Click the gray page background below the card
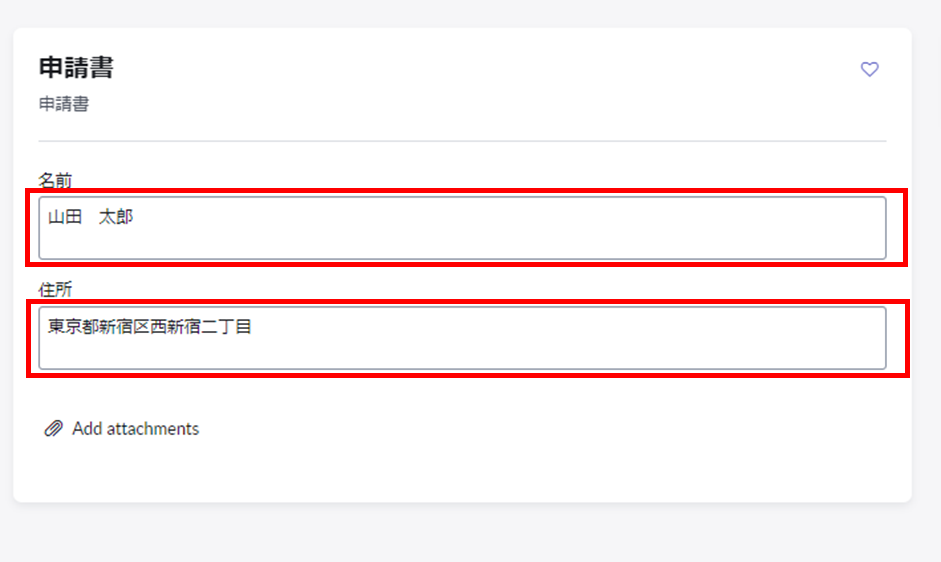Screen dimensions: 941x562 462,533
